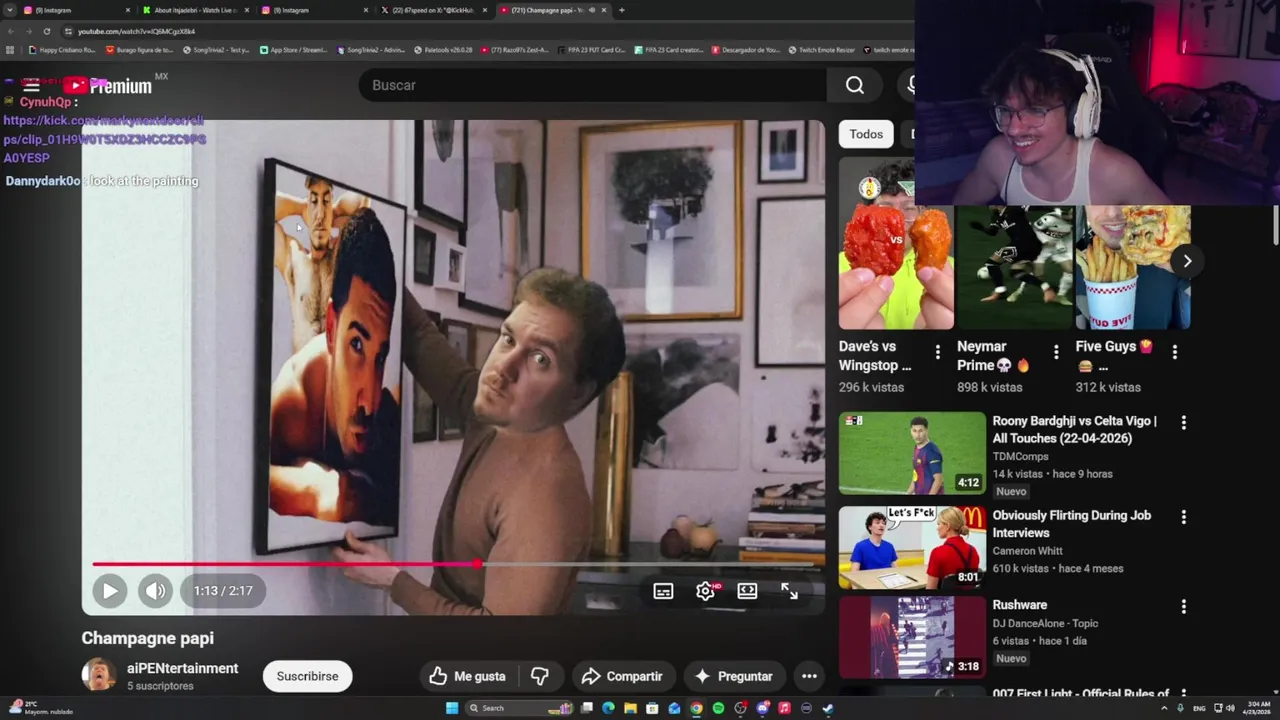Open the FIFA 23 Card creator bookmark
Screen dimensions: 1280x720
[671, 49]
